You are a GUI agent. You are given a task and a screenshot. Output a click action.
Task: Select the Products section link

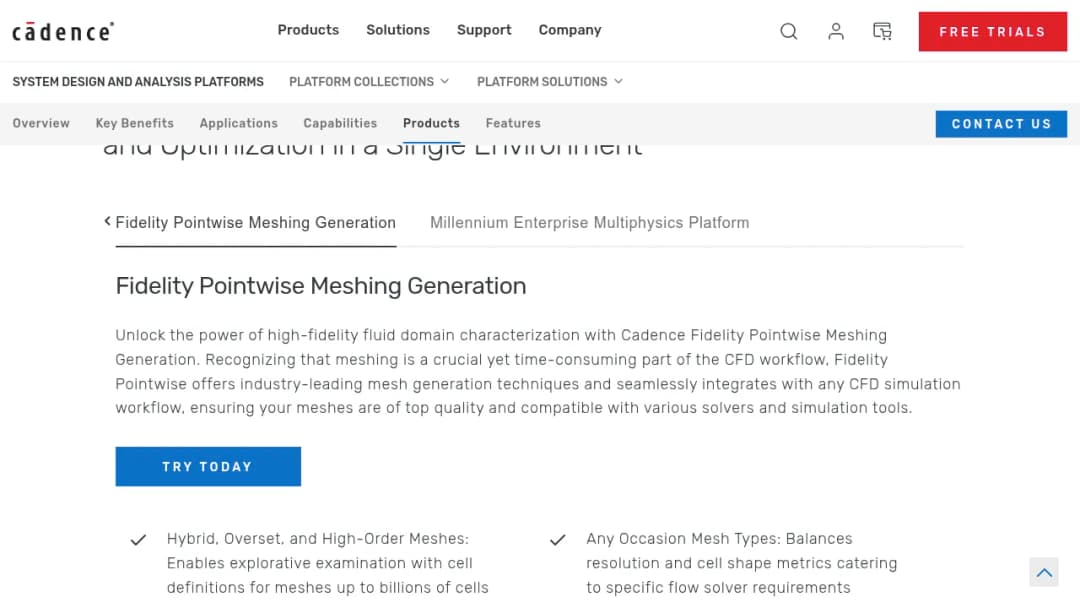[431, 123]
